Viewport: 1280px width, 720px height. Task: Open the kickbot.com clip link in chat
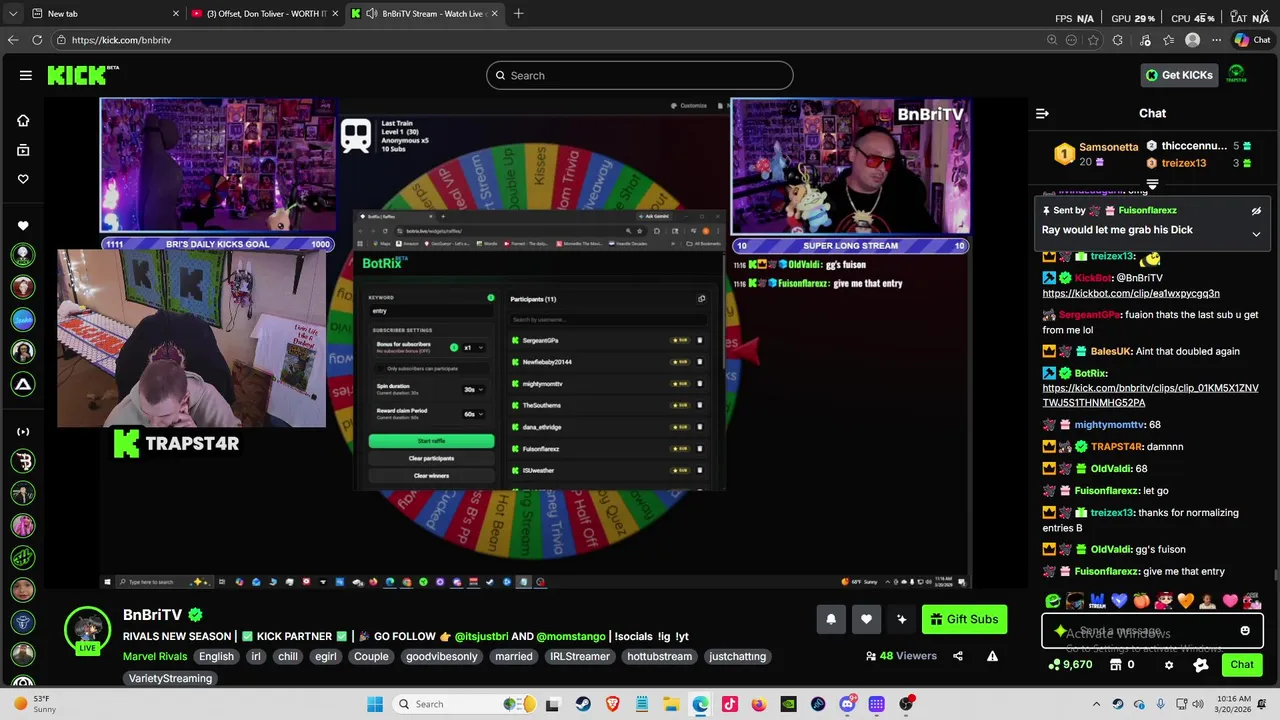1131,293
